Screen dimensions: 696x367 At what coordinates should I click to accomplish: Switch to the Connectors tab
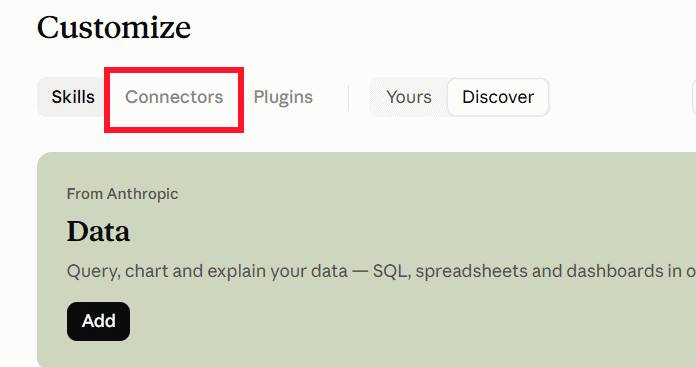click(174, 97)
